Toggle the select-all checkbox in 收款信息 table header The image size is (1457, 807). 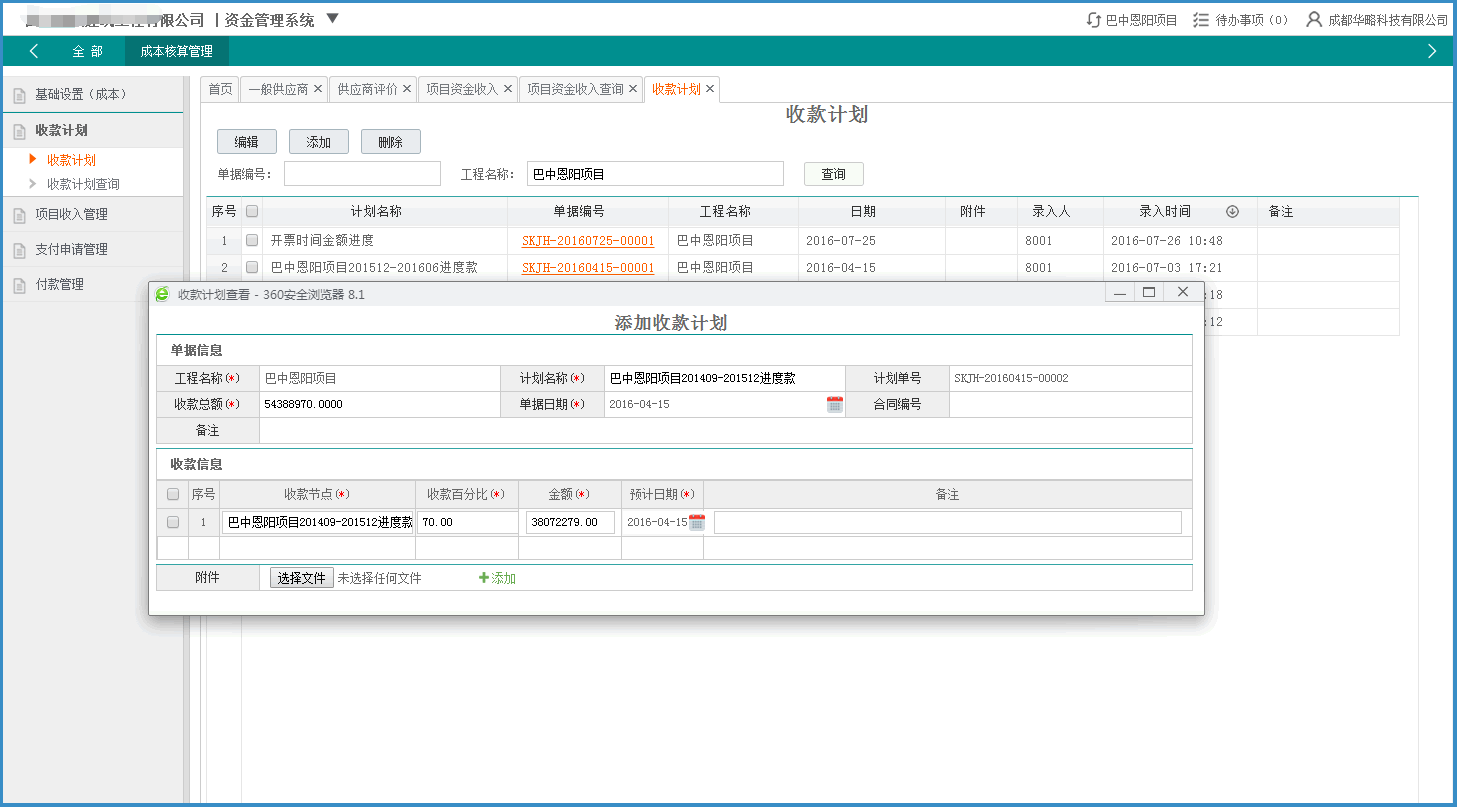coord(173,494)
